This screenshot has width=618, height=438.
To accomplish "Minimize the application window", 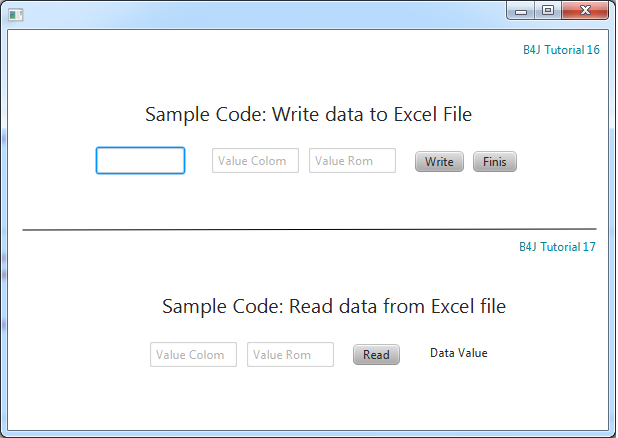I will tap(520, 11).
